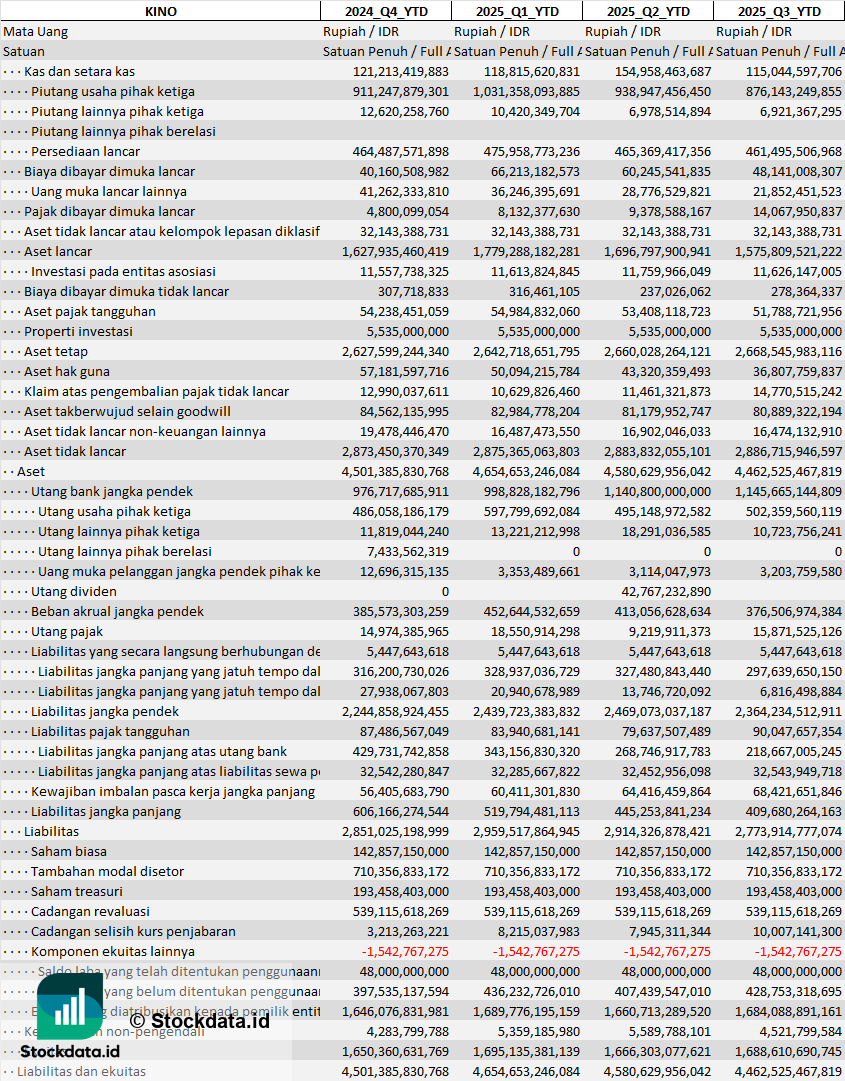845x1081 pixels.
Task: Click Aset tetap value 2,642,718,651,795
Action: pos(526,352)
